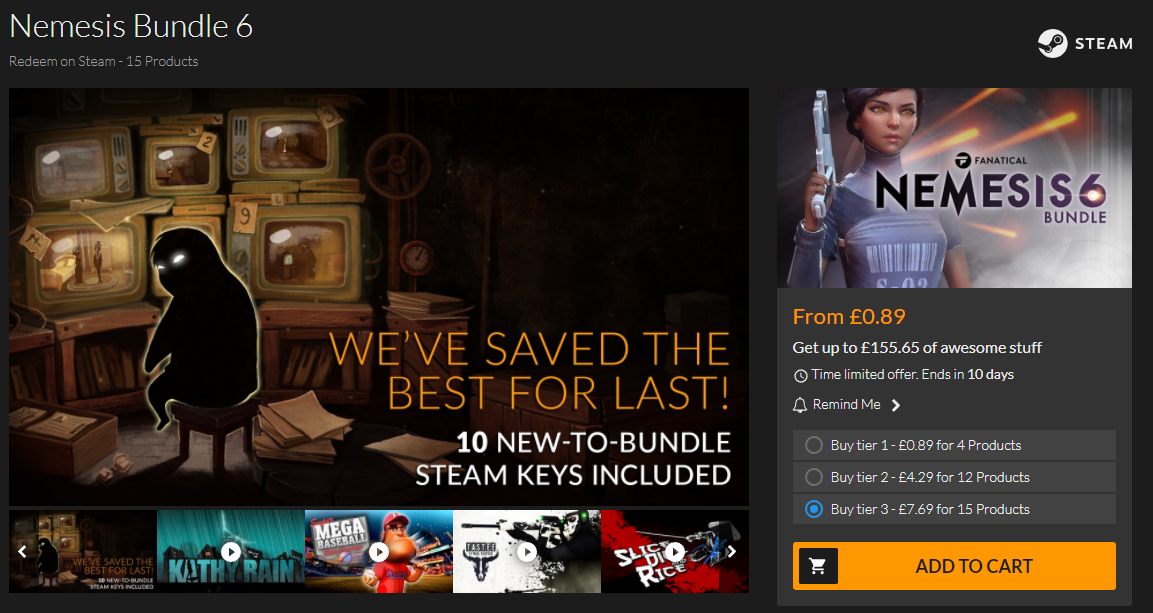Click the Nemesis 6 Bundle cover image
Viewport: 1153px width, 613px height.
[x=954, y=188]
